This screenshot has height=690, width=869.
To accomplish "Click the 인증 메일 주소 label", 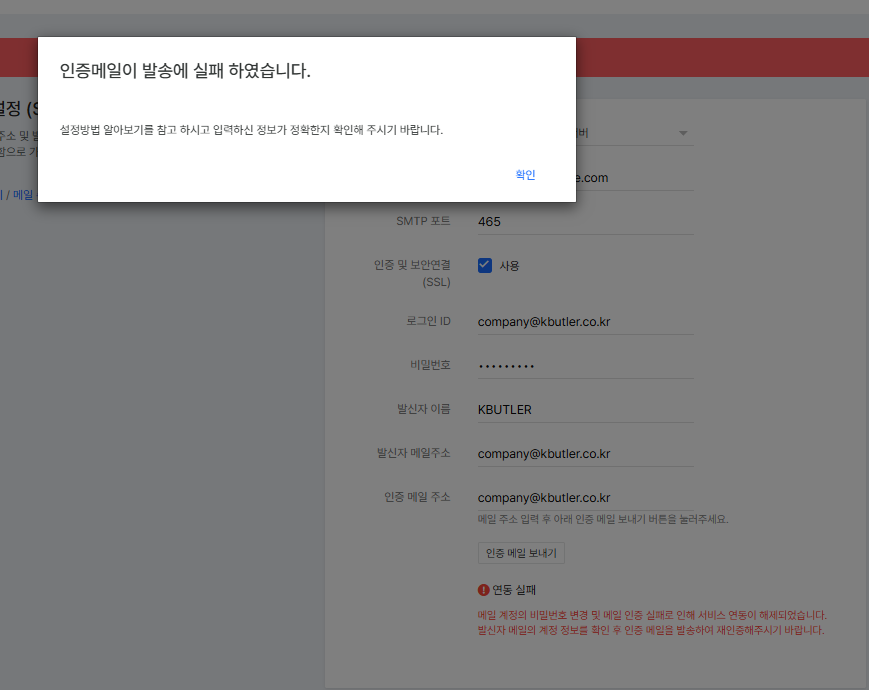I will coord(417,497).
